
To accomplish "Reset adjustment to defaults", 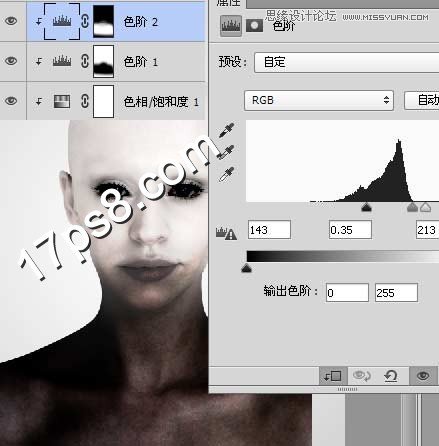I will 391,376.
